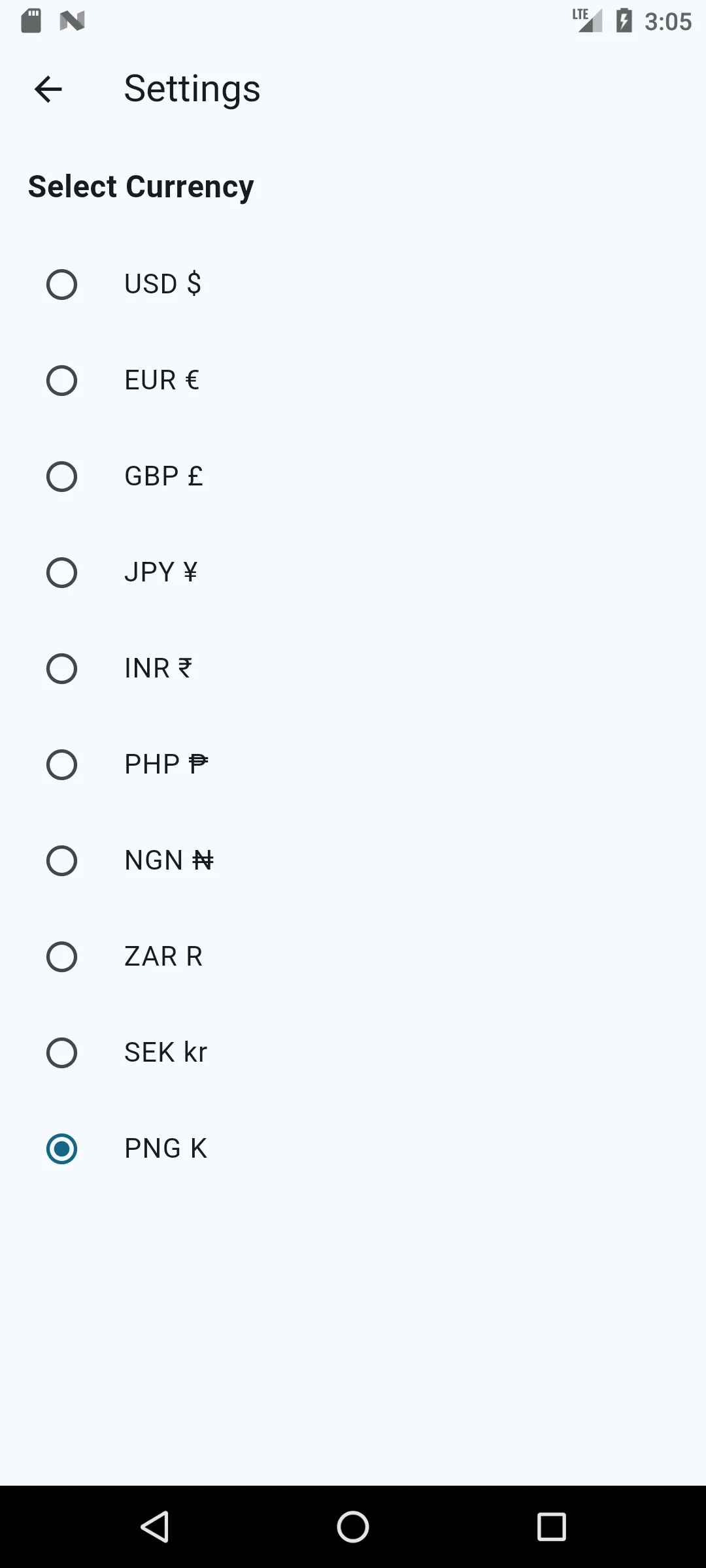Tap the LTE signal strength icon

point(587,20)
